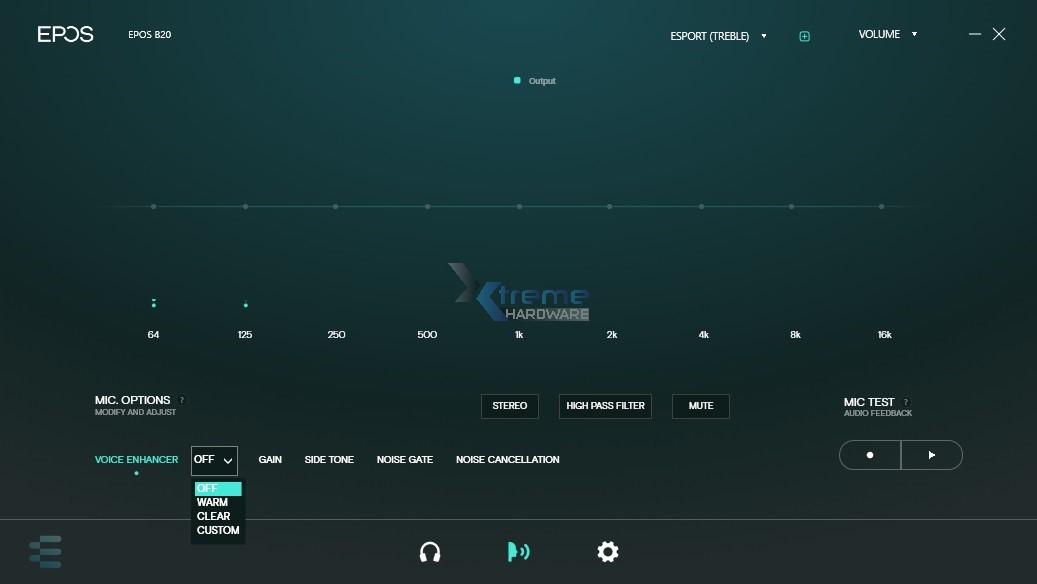Open the Volume dropdown

[x=887, y=35]
